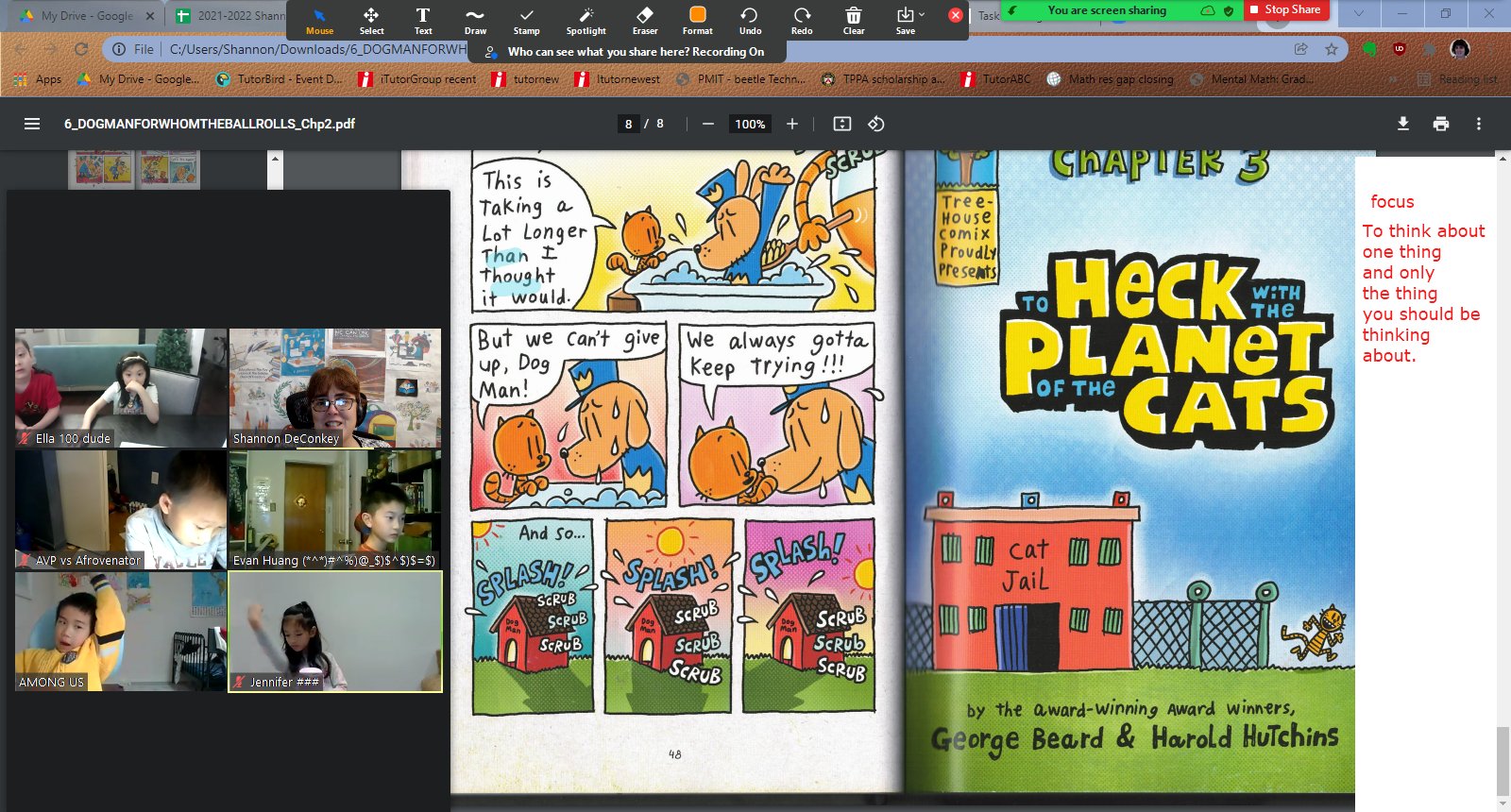Fit the PDF to page
Viewport: 1511px width, 812px height.
tap(842, 124)
